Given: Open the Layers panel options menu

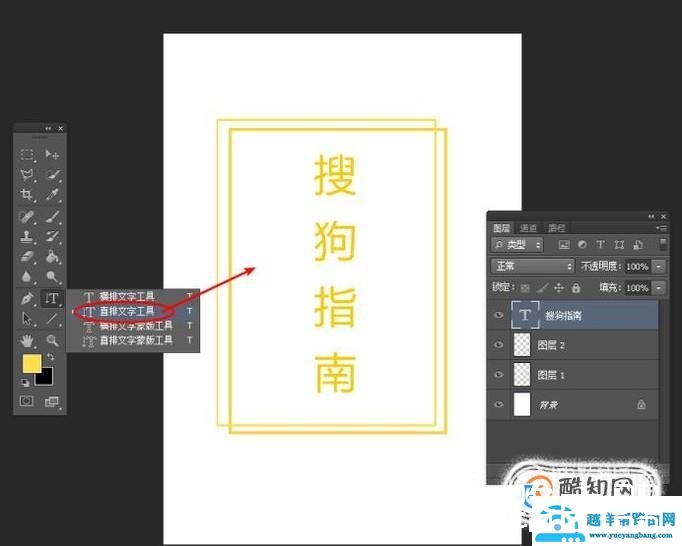Looking at the screenshot, I should (661, 228).
